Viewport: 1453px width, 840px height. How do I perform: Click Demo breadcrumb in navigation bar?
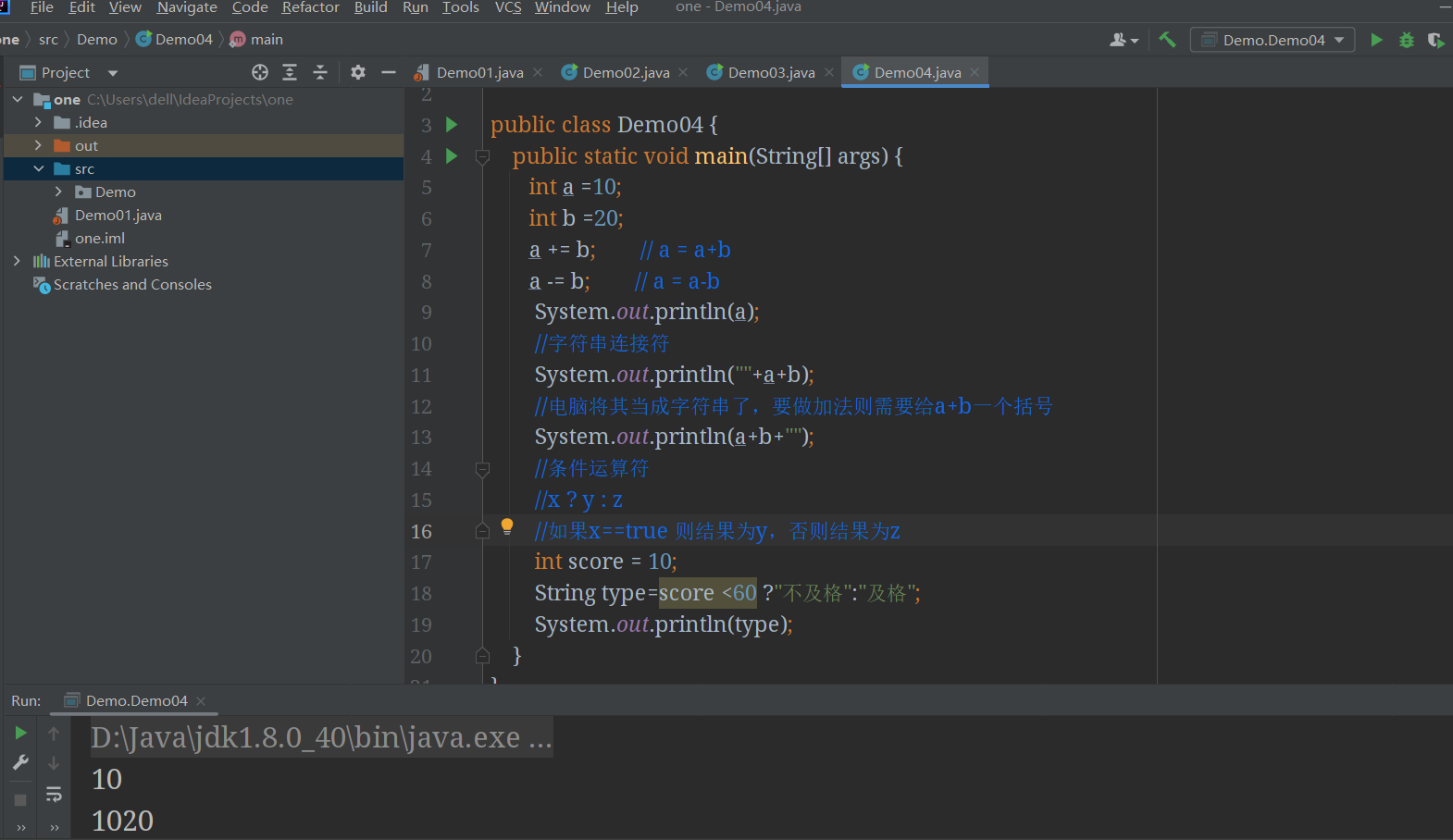pos(97,40)
